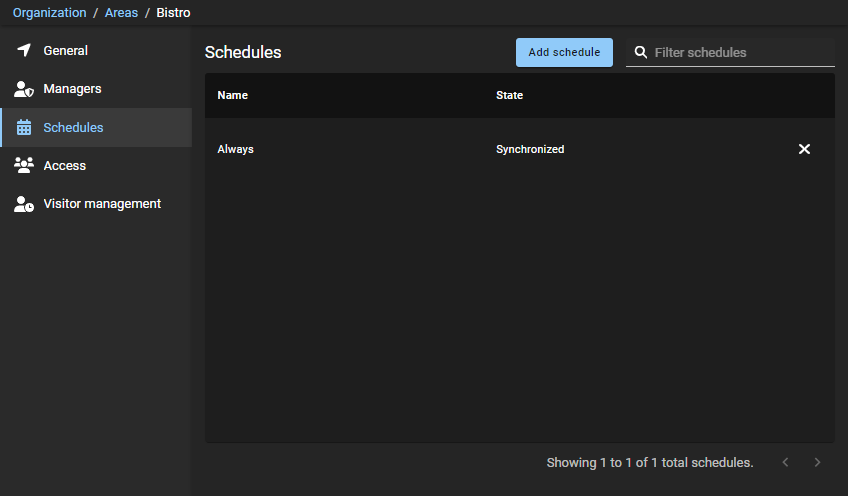Click the Bistro breadcrumb item
Image resolution: width=848 pixels, height=496 pixels.
[173, 13]
